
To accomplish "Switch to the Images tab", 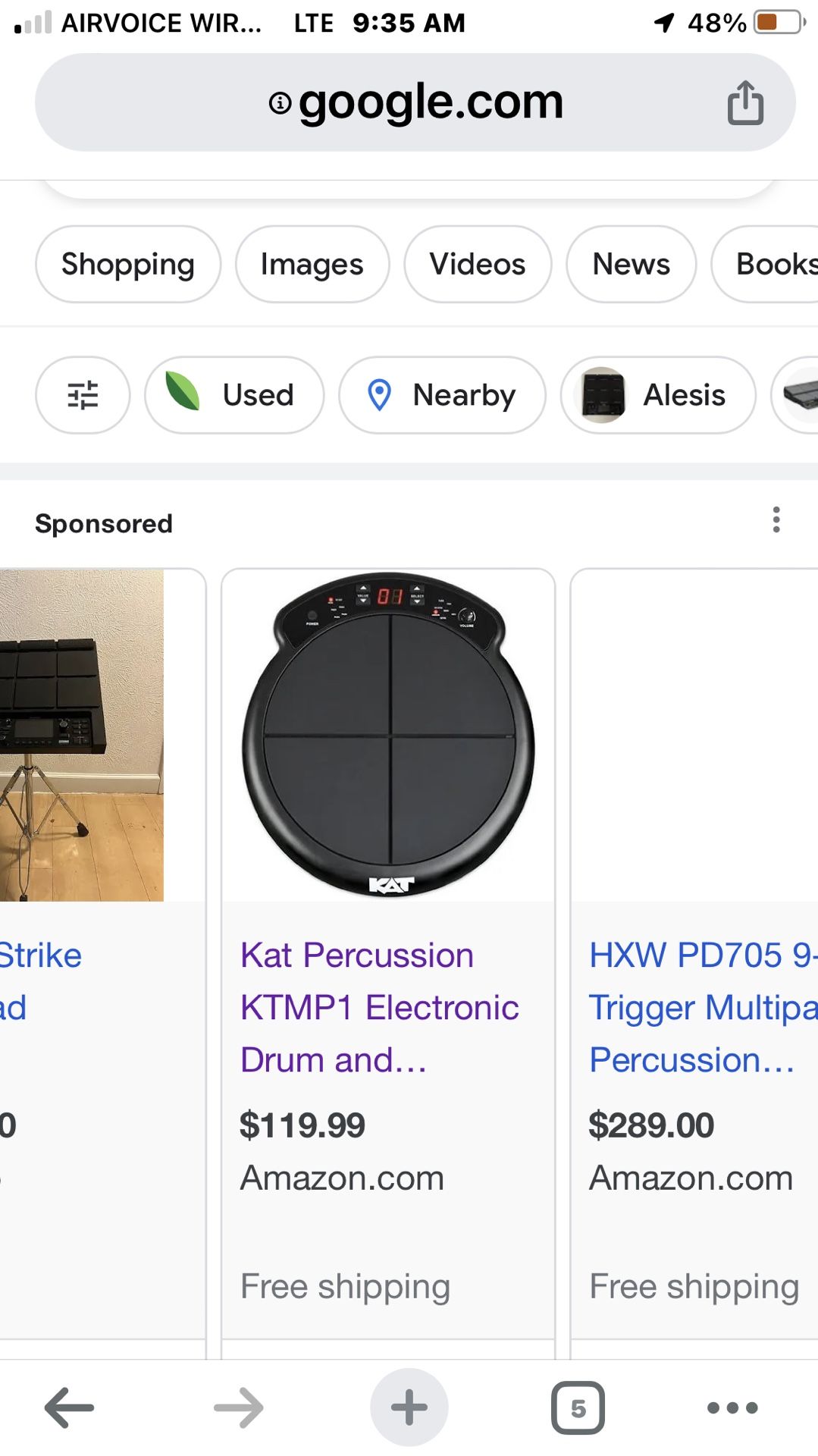I will tap(312, 264).
